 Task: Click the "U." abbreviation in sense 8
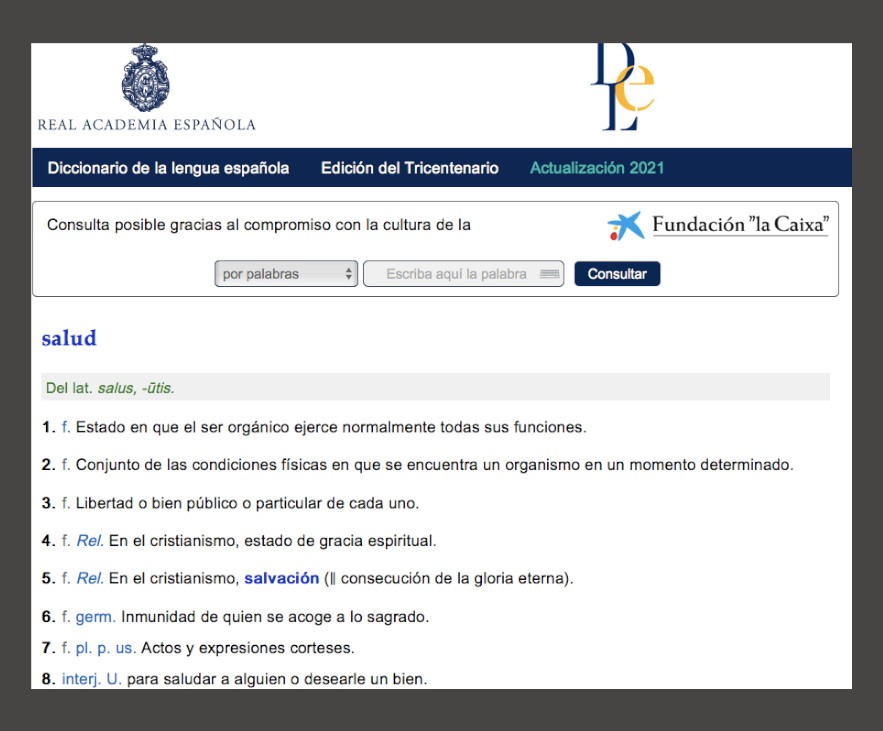(x=113, y=677)
